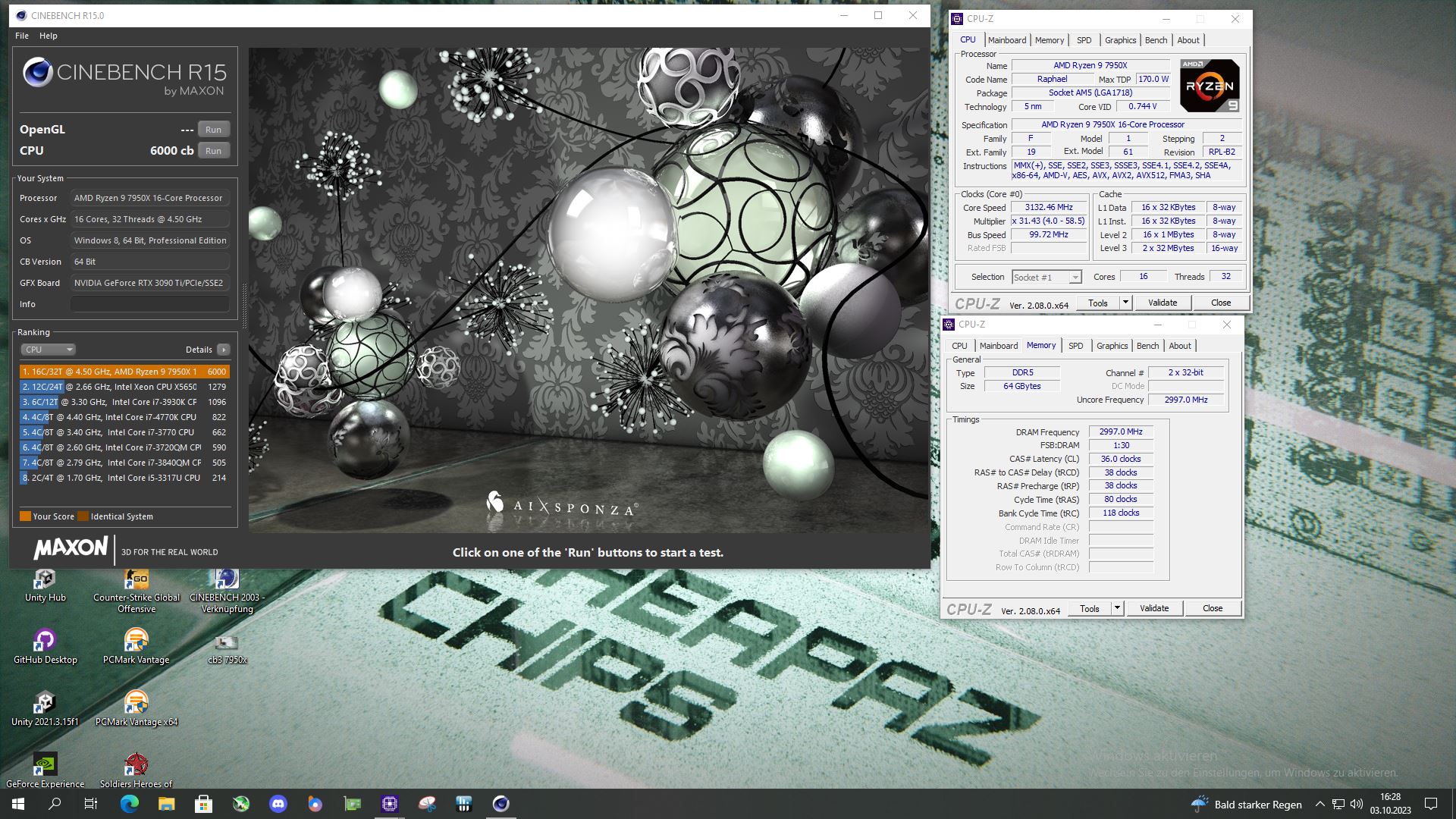The height and width of the screenshot is (819, 1456).
Task: Switch to Cinebench sphere icon in taskbar
Action: 501,804
